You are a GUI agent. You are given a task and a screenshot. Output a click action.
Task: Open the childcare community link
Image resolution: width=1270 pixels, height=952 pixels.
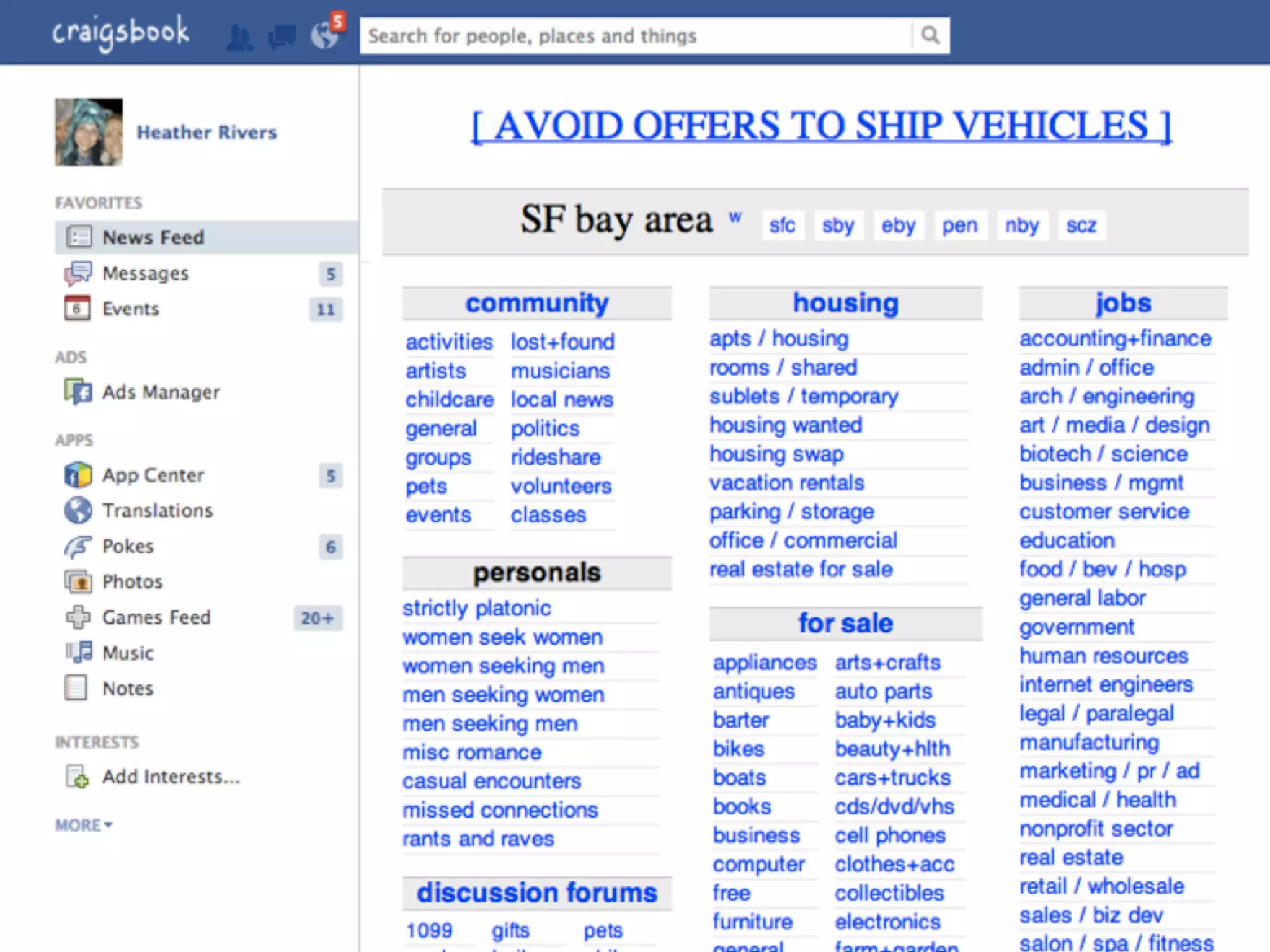pos(450,399)
